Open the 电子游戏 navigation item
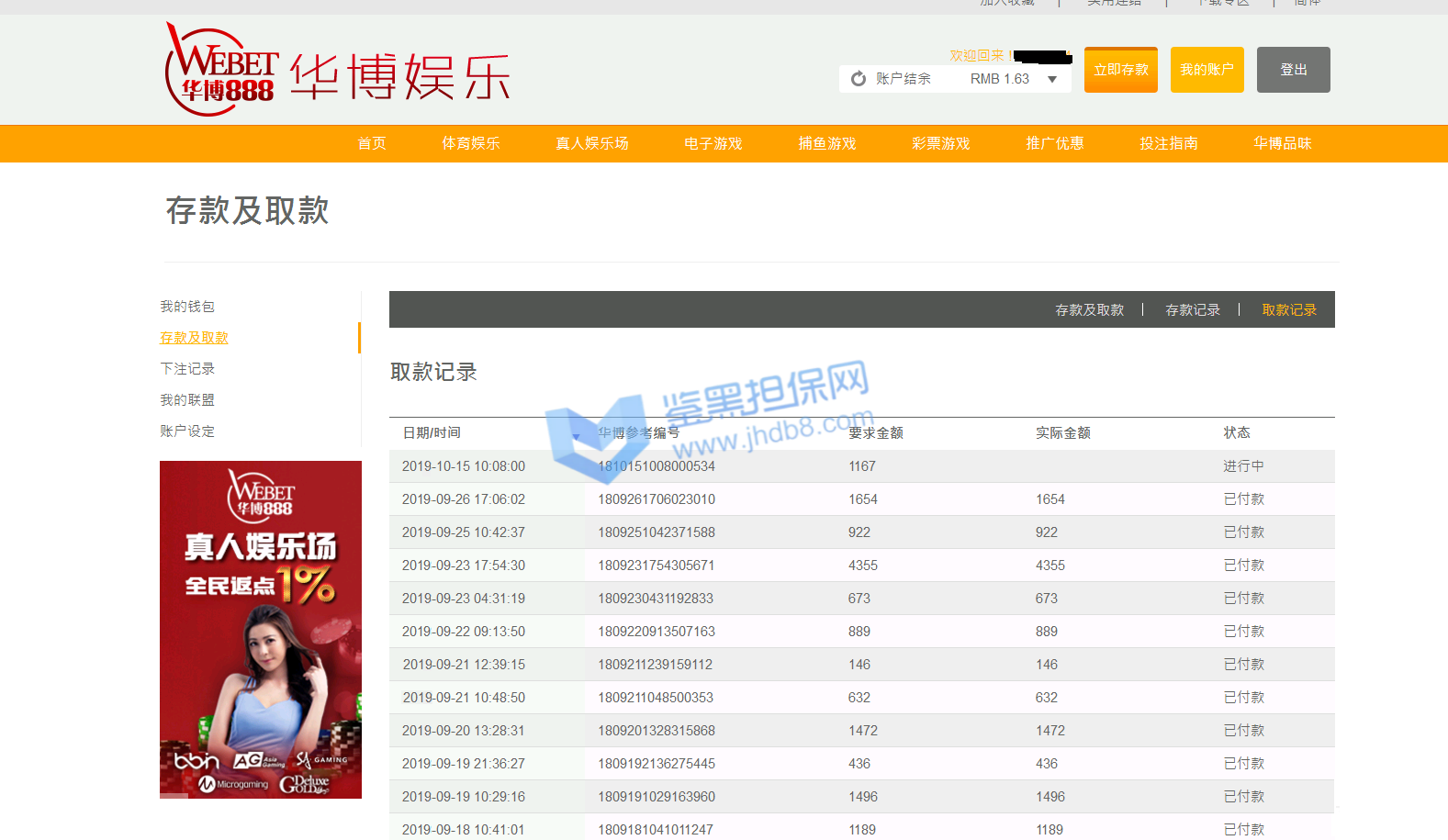Viewport: 1448px width, 840px height. coord(713,143)
